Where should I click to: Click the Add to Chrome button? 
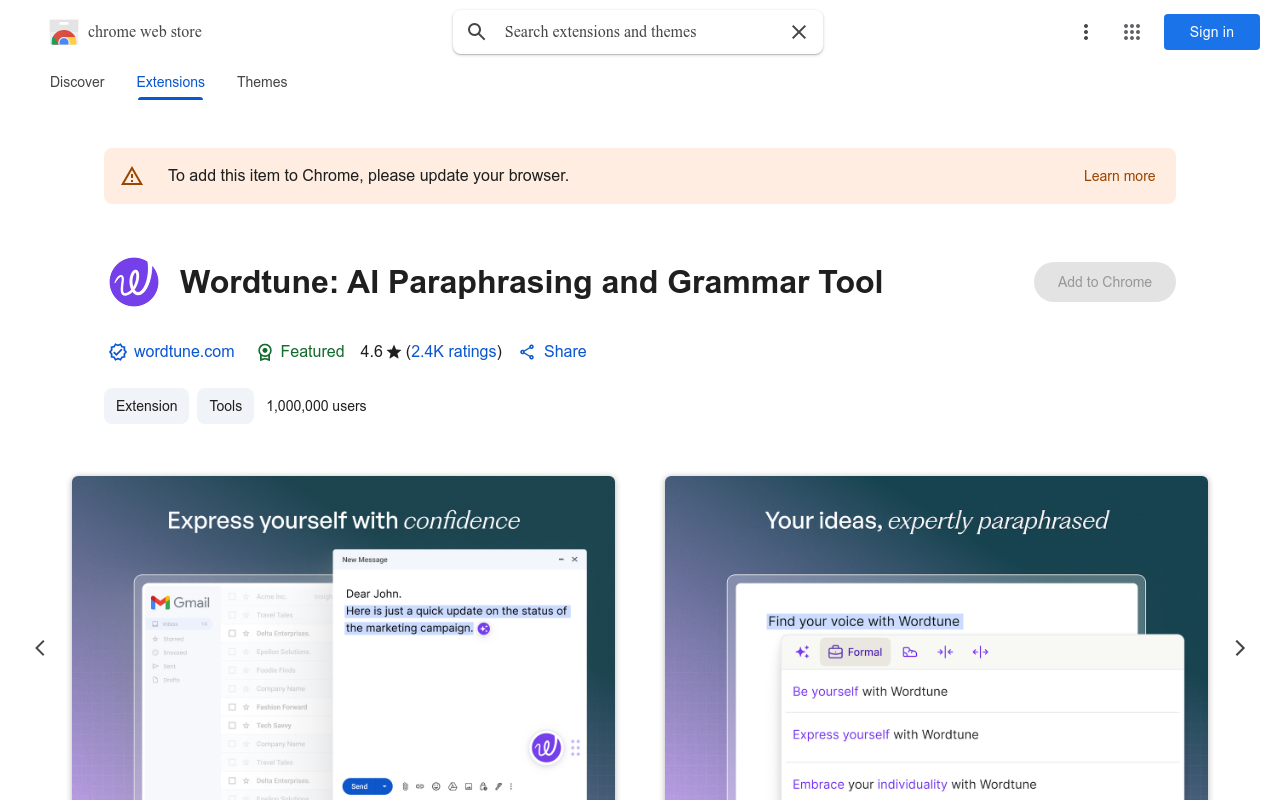point(1105,282)
